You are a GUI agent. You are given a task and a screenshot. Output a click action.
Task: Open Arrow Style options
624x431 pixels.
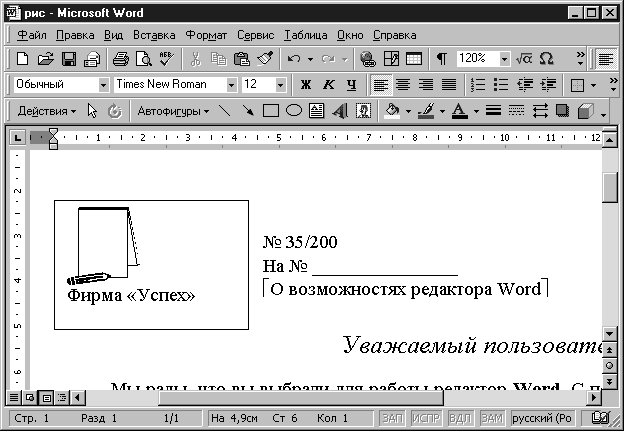[x=540, y=111]
